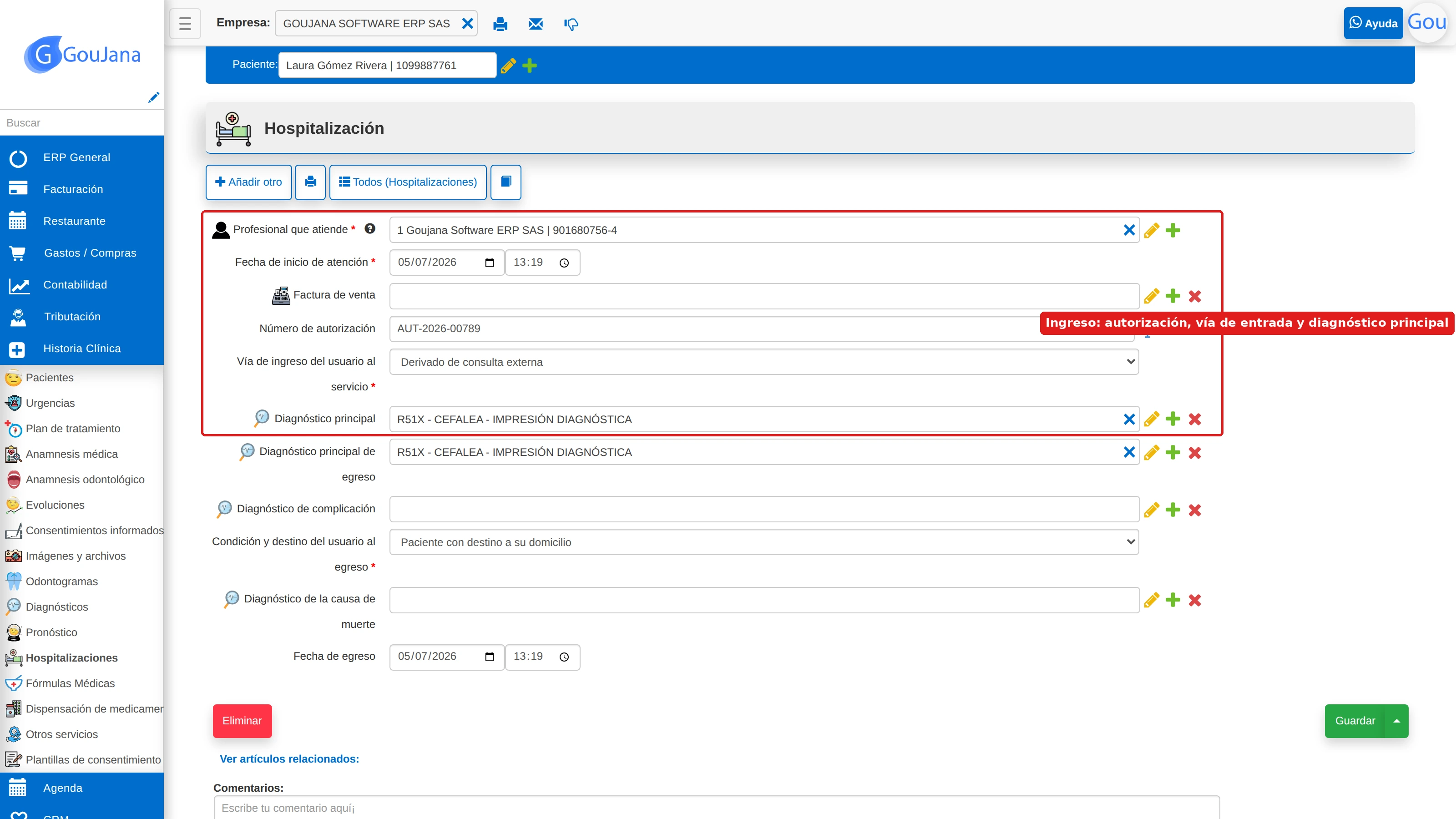Click the help question mark beside Profesional
The image size is (1456, 819).
coord(369,228)
